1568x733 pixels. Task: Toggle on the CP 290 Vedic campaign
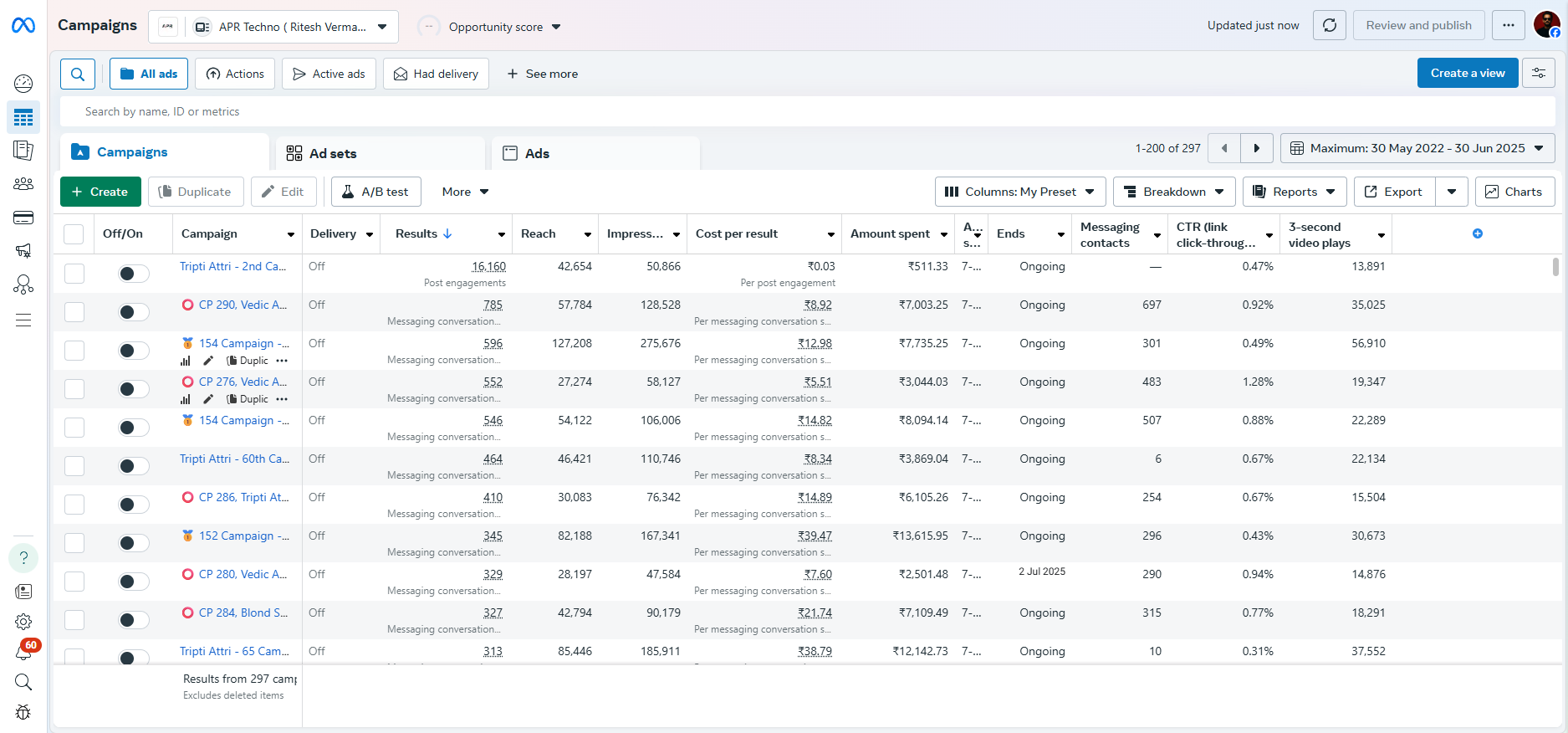(x=133, y=312)
